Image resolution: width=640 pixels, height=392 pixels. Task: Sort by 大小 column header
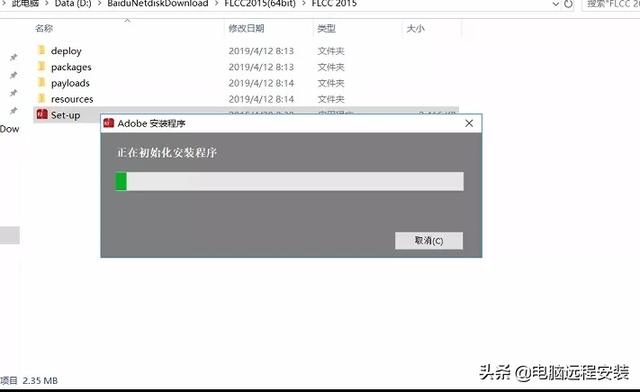pos(416,28)
